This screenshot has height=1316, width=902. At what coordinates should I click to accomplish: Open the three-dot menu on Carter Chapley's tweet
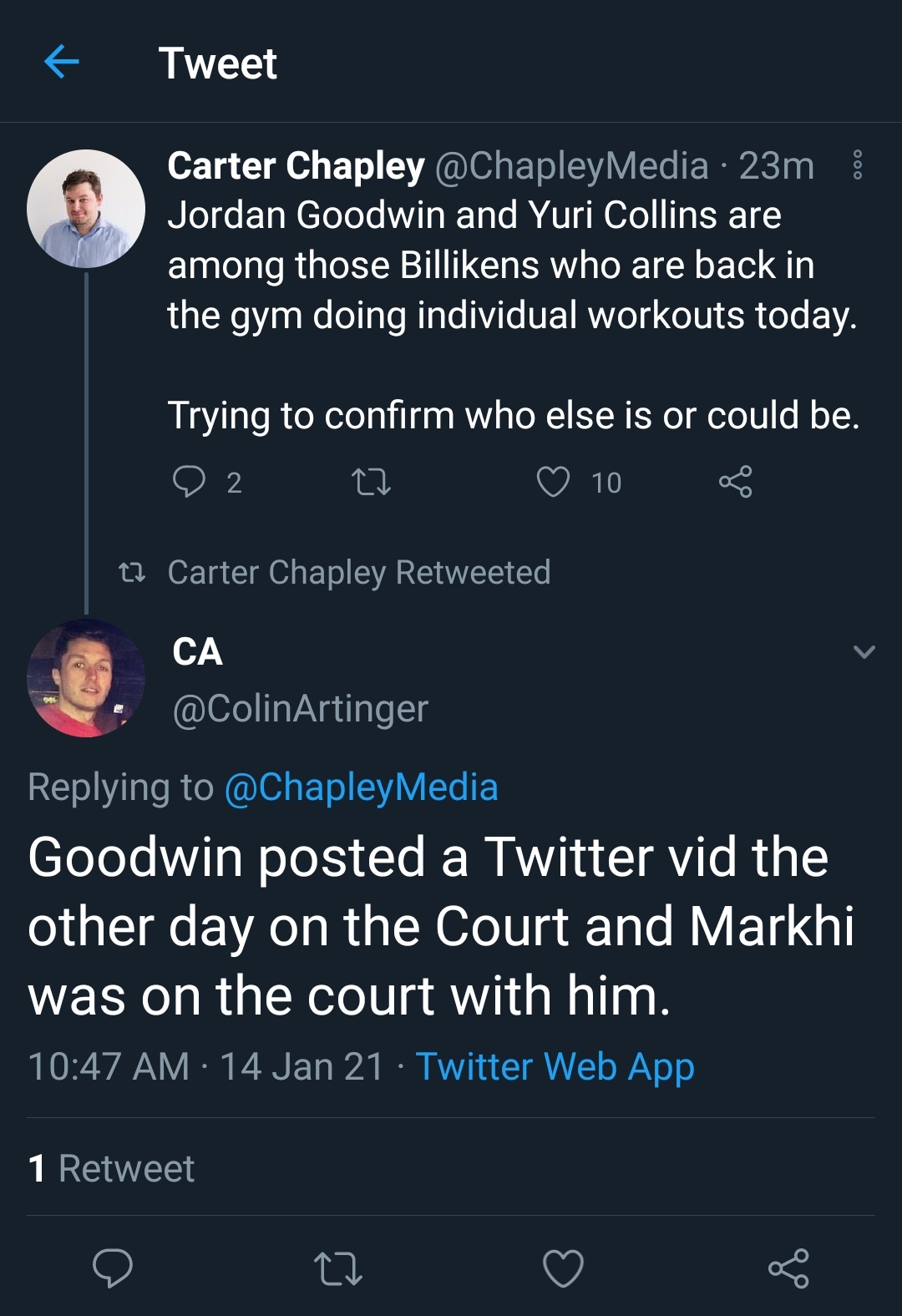pos(857,165)
